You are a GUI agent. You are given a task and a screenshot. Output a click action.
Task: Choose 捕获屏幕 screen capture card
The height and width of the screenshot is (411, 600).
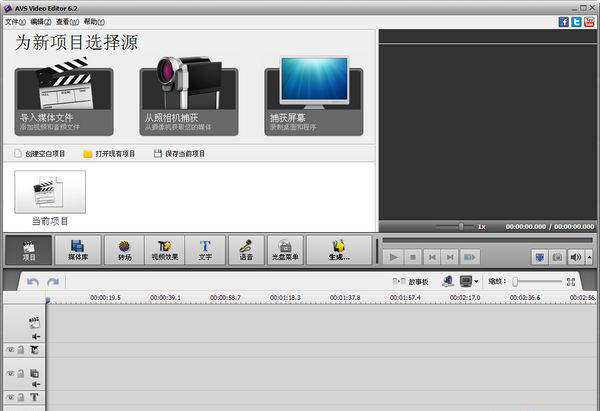point(313,97)
